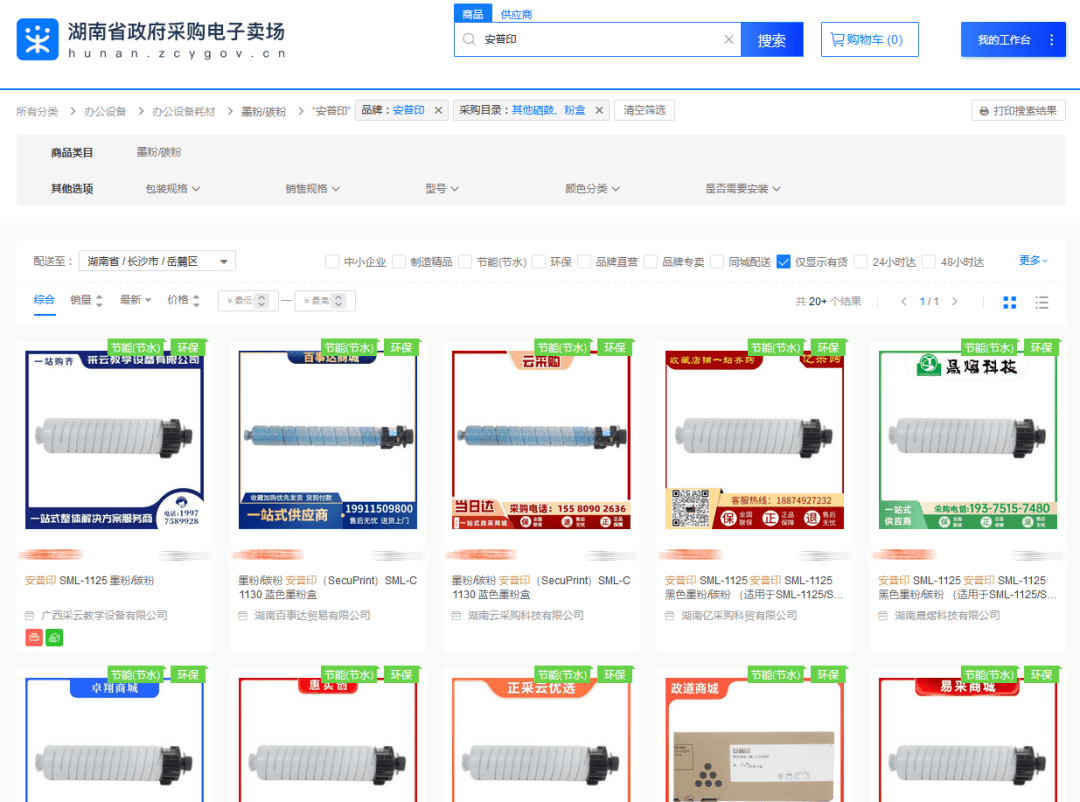Uncheck the 仅显示有货 checkbox
The image size is (1080, 802).
[x=784, y=262]
